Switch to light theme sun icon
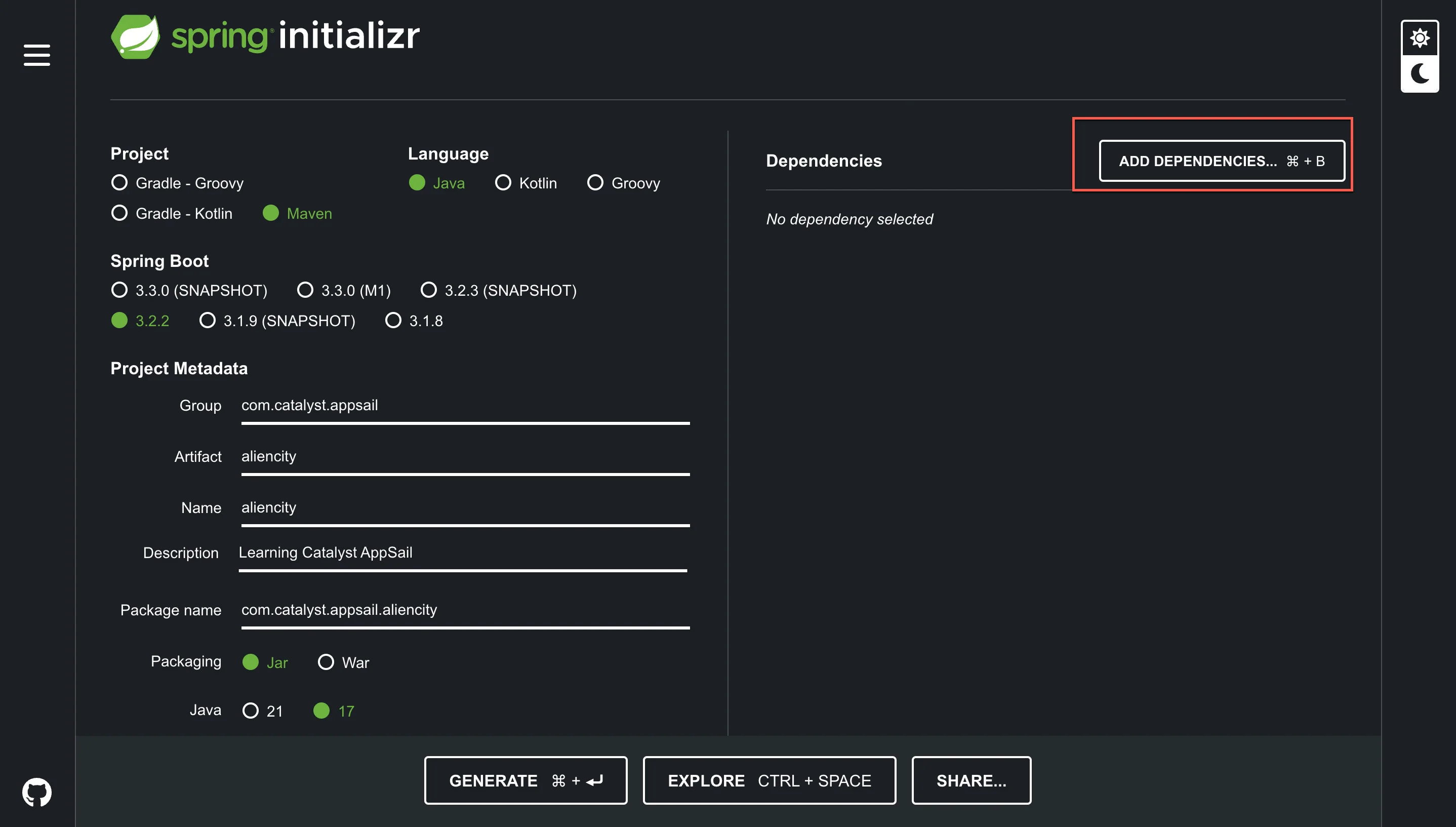Screen dimensions: 1456x827 (x=1419, y=38)
